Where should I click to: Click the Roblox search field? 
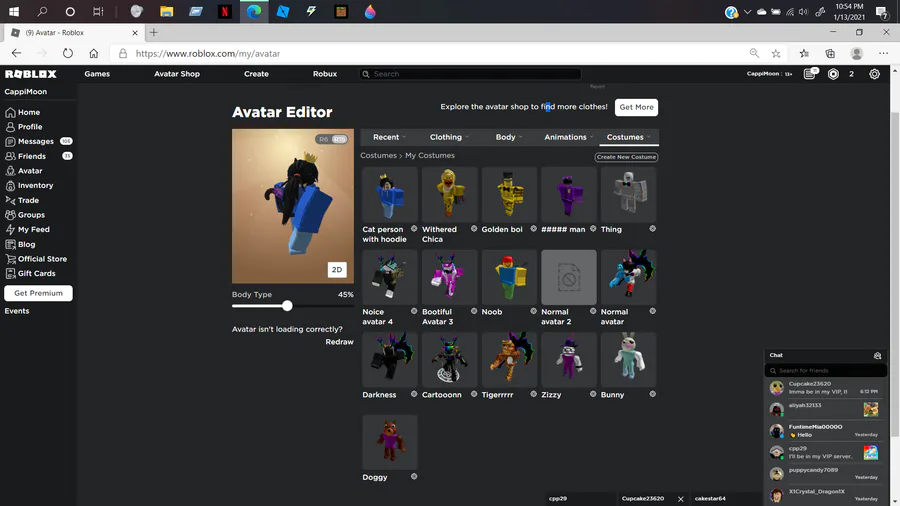tap(470, 74)
